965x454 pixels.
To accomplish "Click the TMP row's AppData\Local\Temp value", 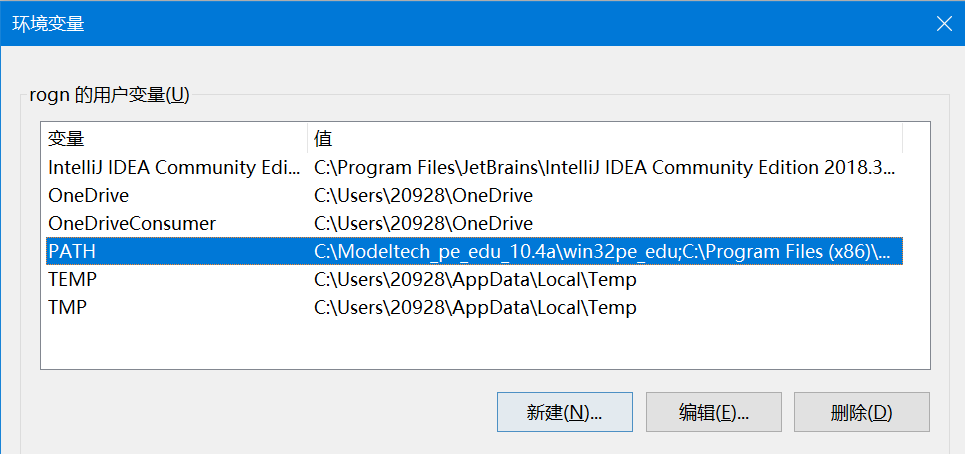I will (x=475, y=307).
